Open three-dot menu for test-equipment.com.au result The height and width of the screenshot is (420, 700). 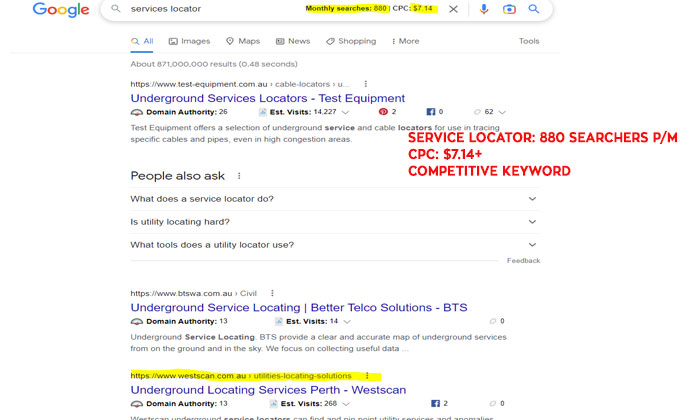pos(366,84)
